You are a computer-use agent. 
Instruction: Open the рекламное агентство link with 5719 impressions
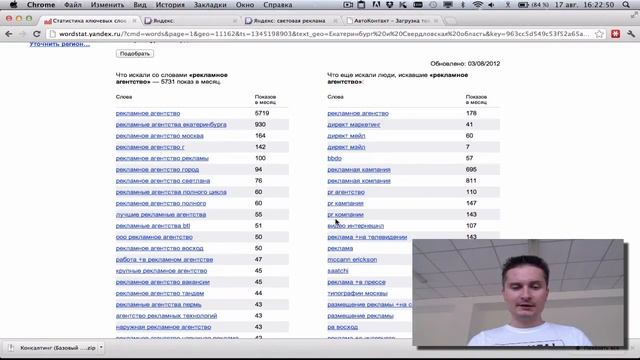[x=148, y=113]
